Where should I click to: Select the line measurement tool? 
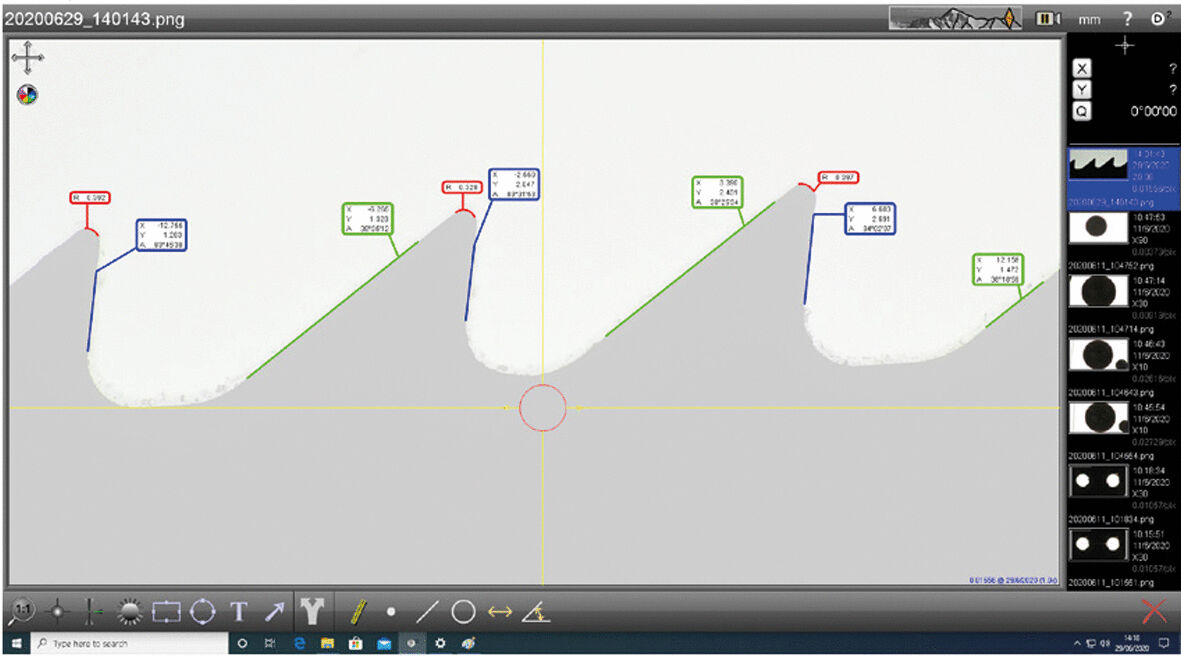point(426,612)
